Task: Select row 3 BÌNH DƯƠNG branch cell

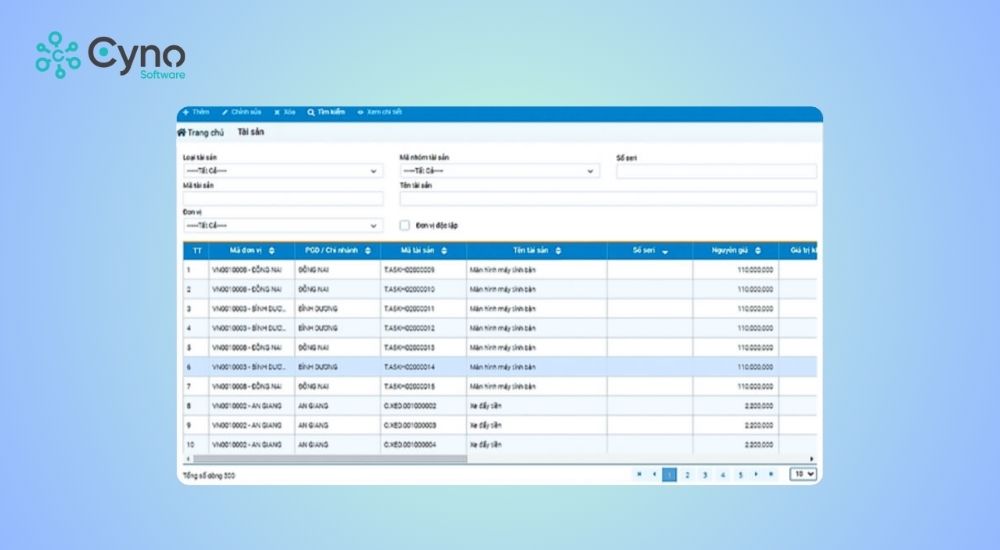Action: (x=337, y=309)
